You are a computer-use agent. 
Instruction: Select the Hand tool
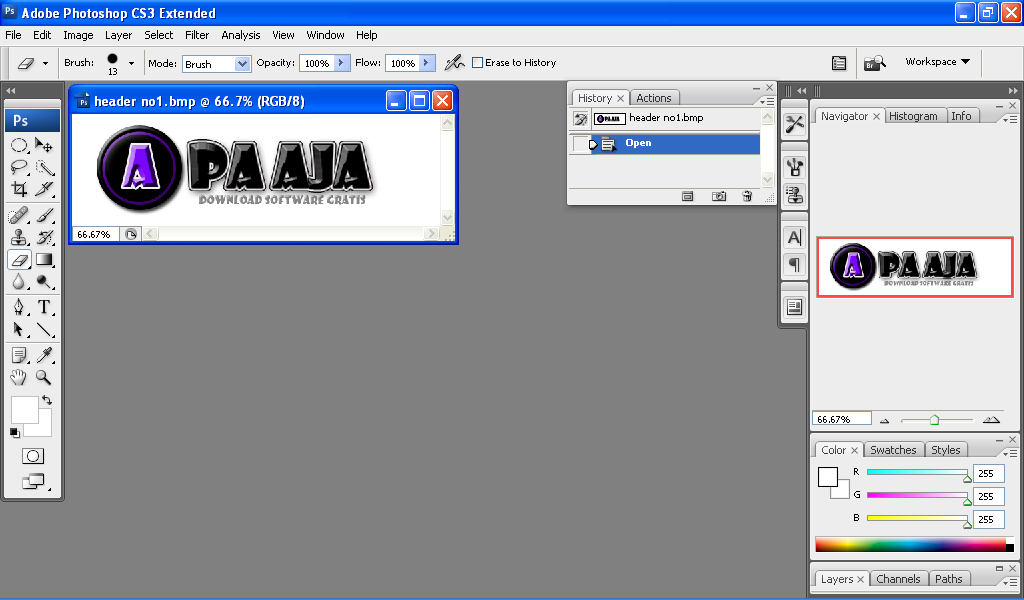[19, 377]
